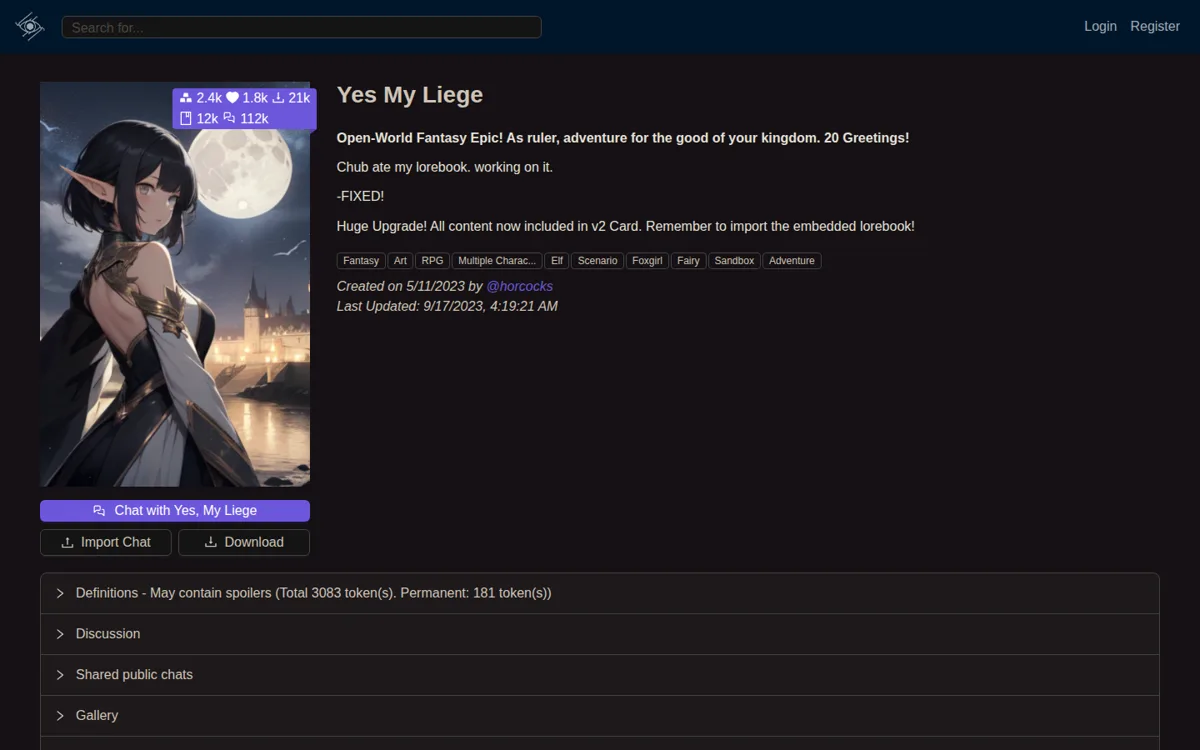Start chat with Yes, My Liege
Screen dimensions: 1200x750
click(175, 511)
